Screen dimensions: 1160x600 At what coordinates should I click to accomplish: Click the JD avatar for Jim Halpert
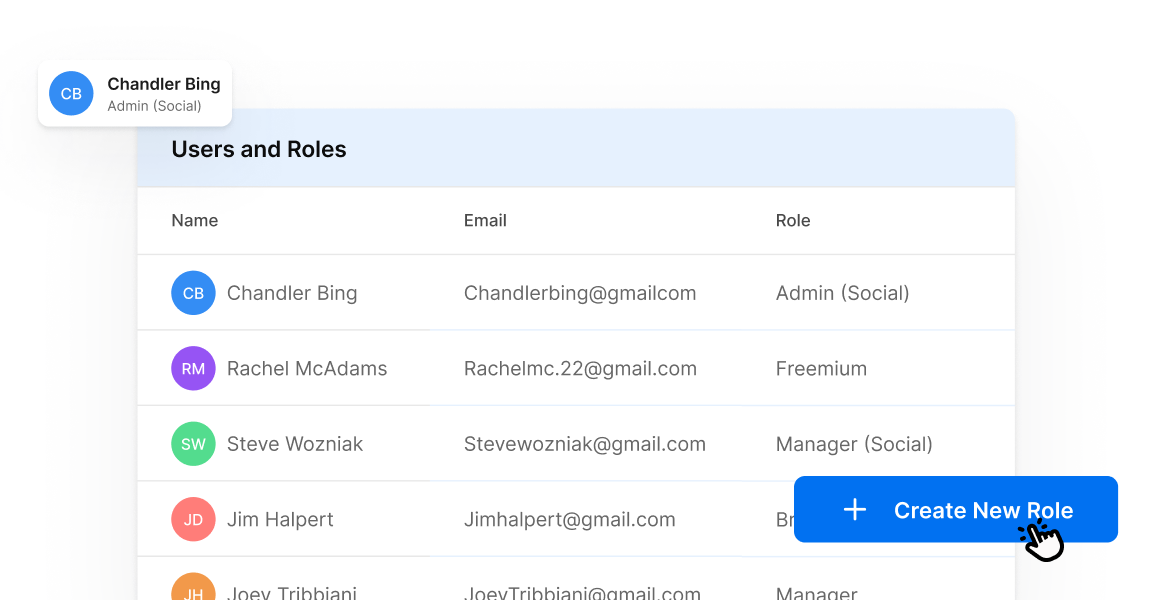(x=193, y=519)
